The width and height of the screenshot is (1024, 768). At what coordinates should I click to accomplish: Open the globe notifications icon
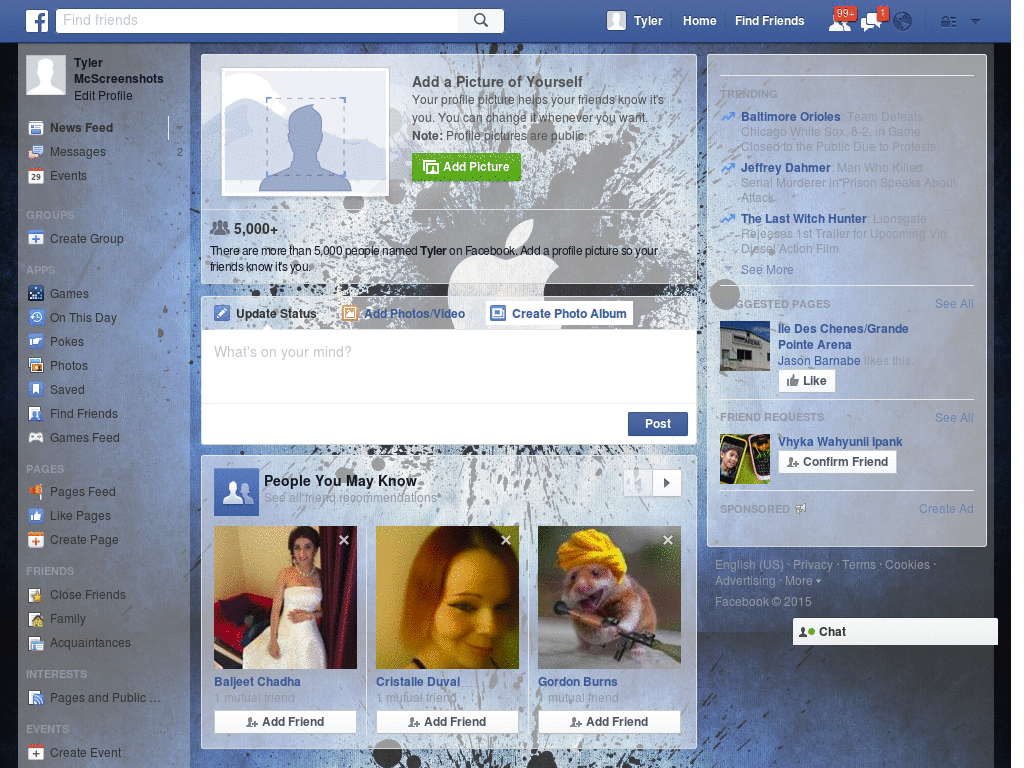click(x=903, y=22)
